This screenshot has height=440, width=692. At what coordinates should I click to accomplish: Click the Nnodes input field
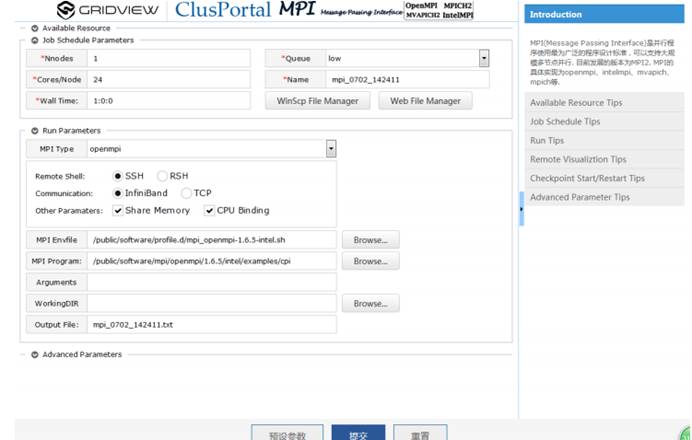pos(169,58)
